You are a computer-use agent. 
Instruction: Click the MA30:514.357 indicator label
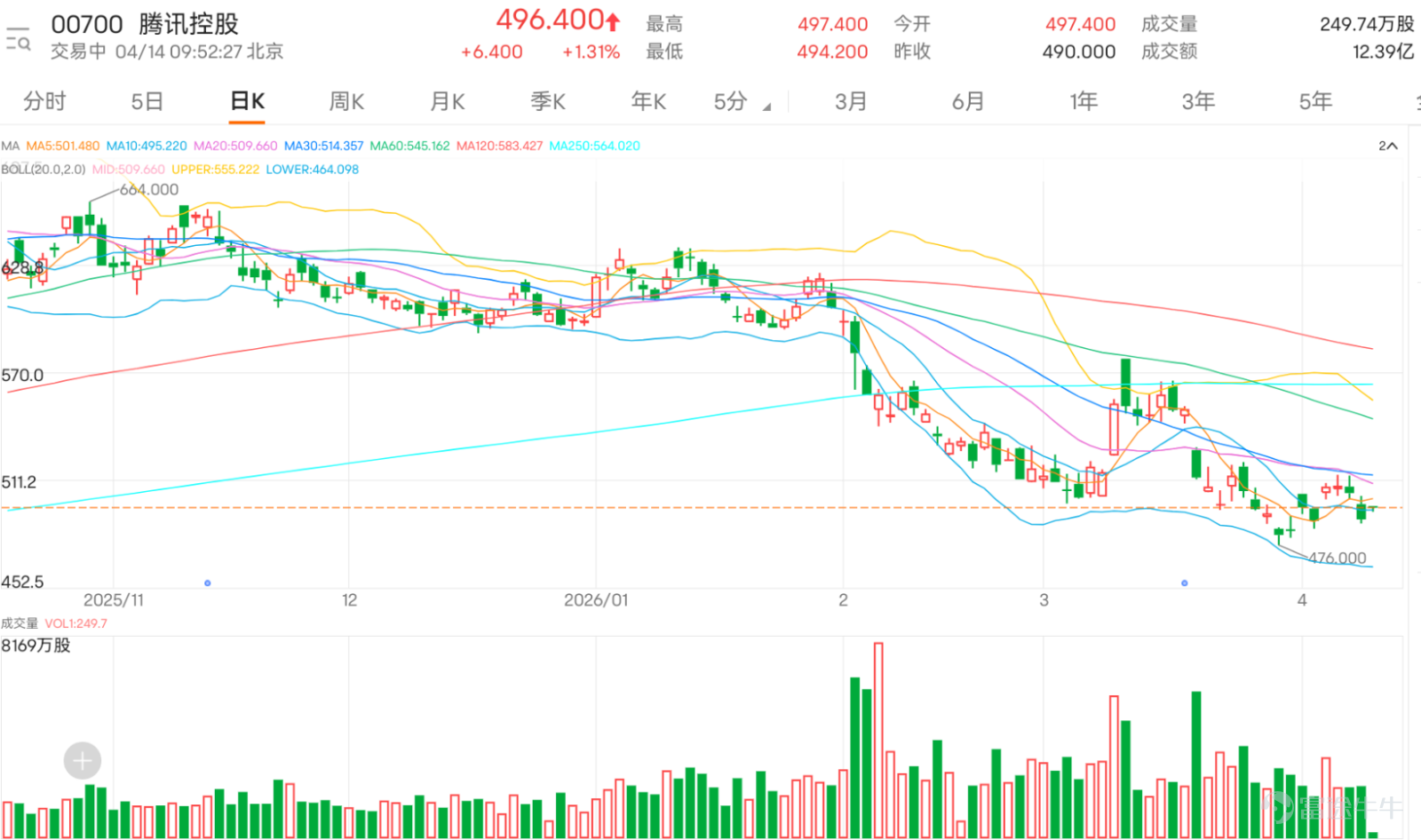323,146
